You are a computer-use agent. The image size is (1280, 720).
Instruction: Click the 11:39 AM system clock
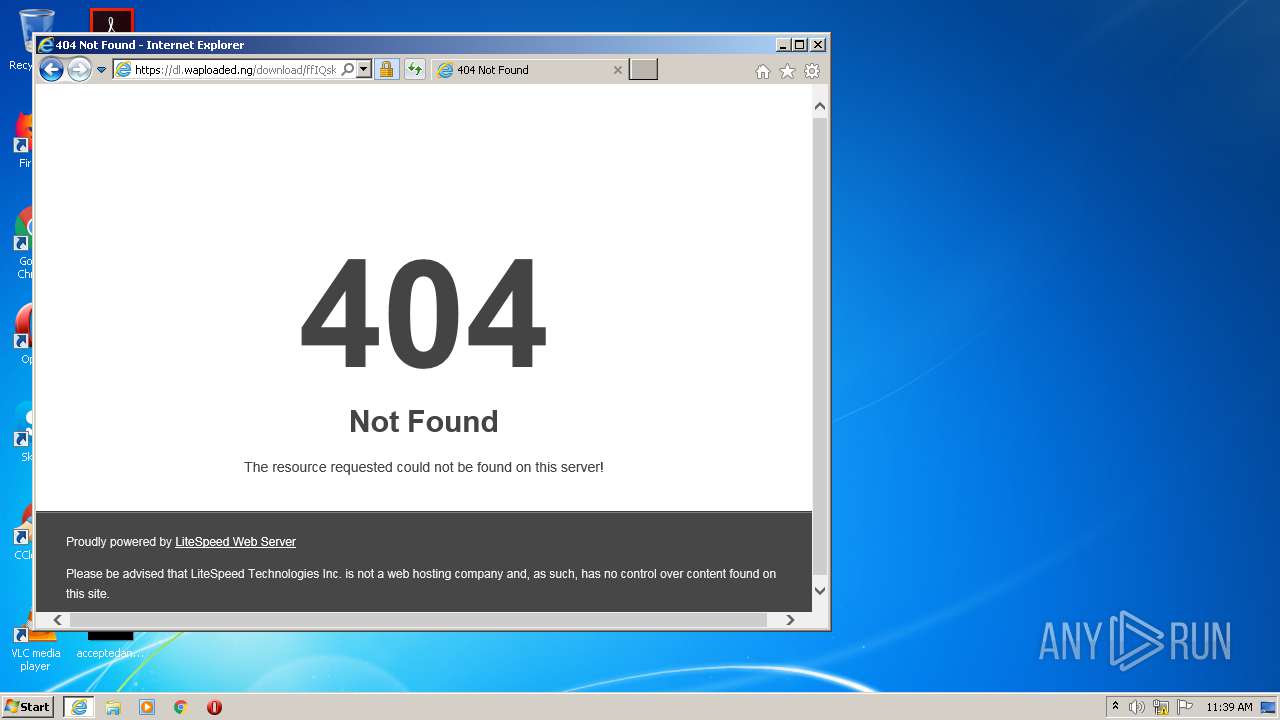pyautogui.click(x=1229, y=707)
